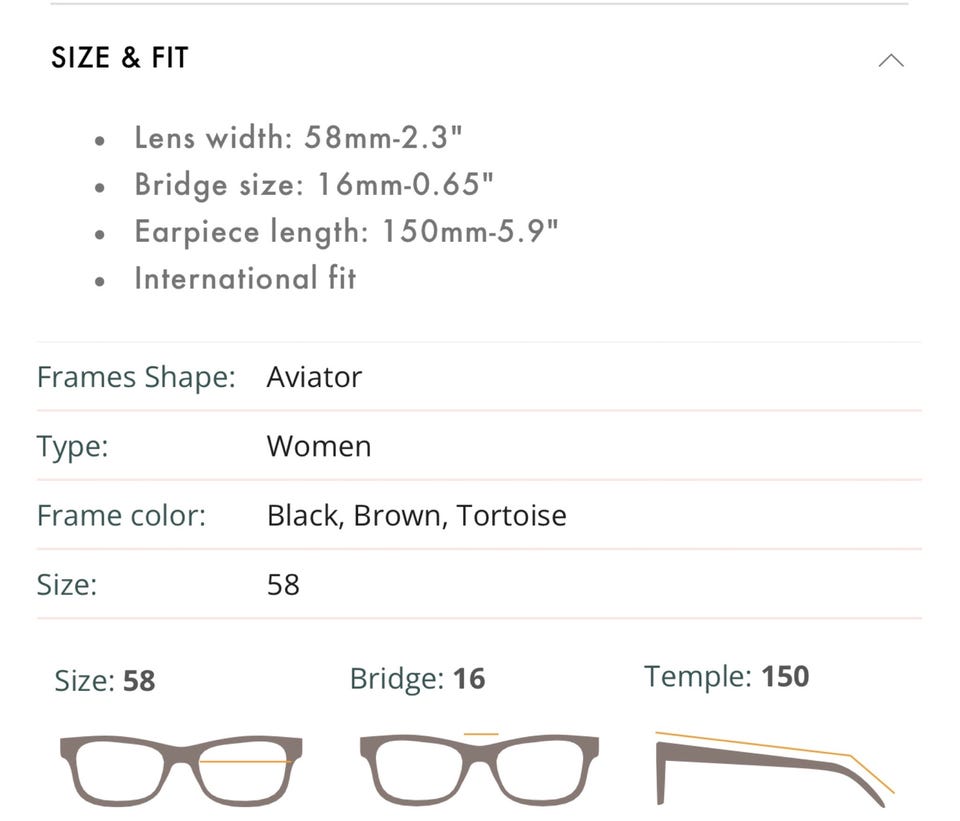
Task: Click the Frames Shape row label
Action: tap(136, 377)
